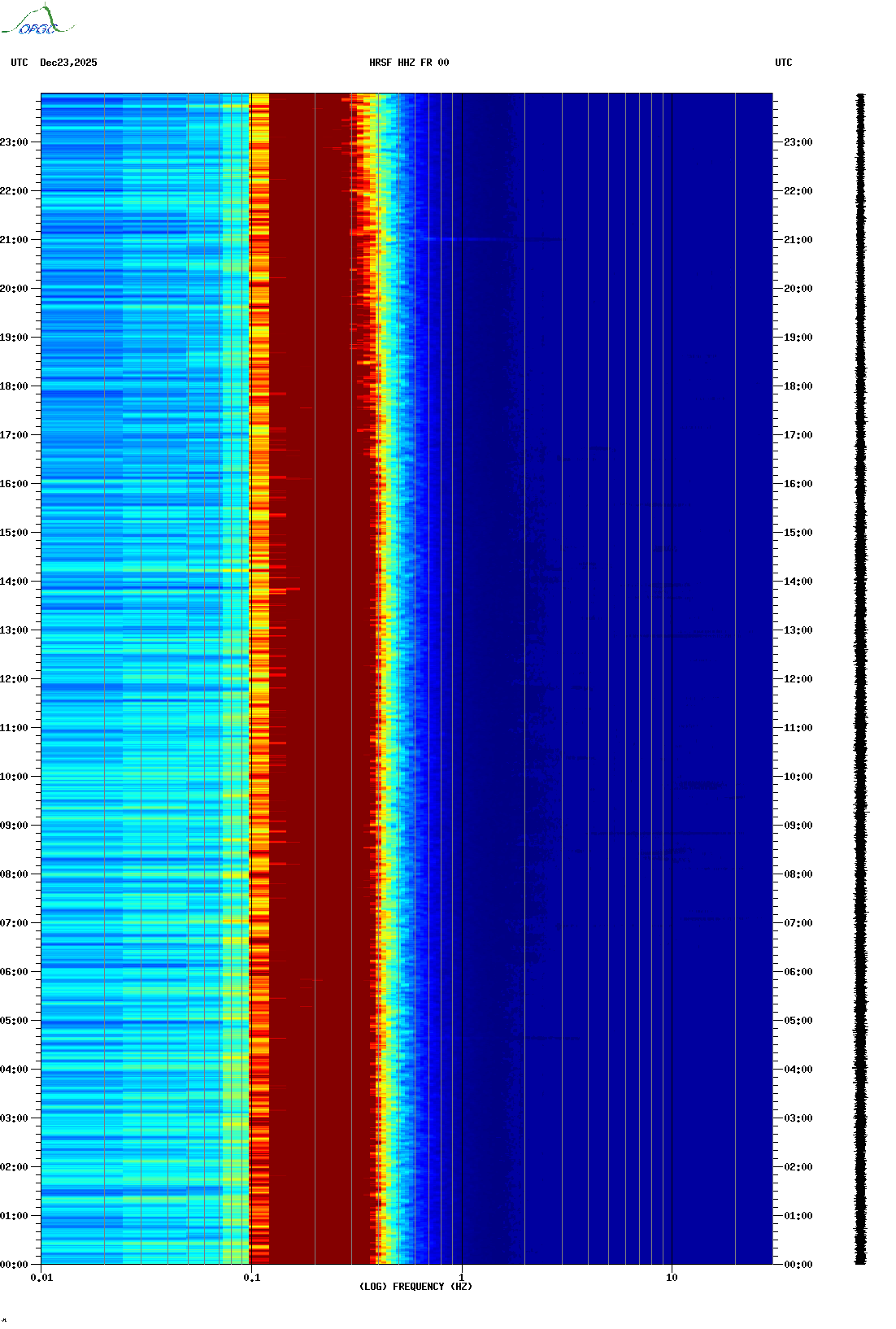Click the black seismogram waveform trace at right

point(860,679)
